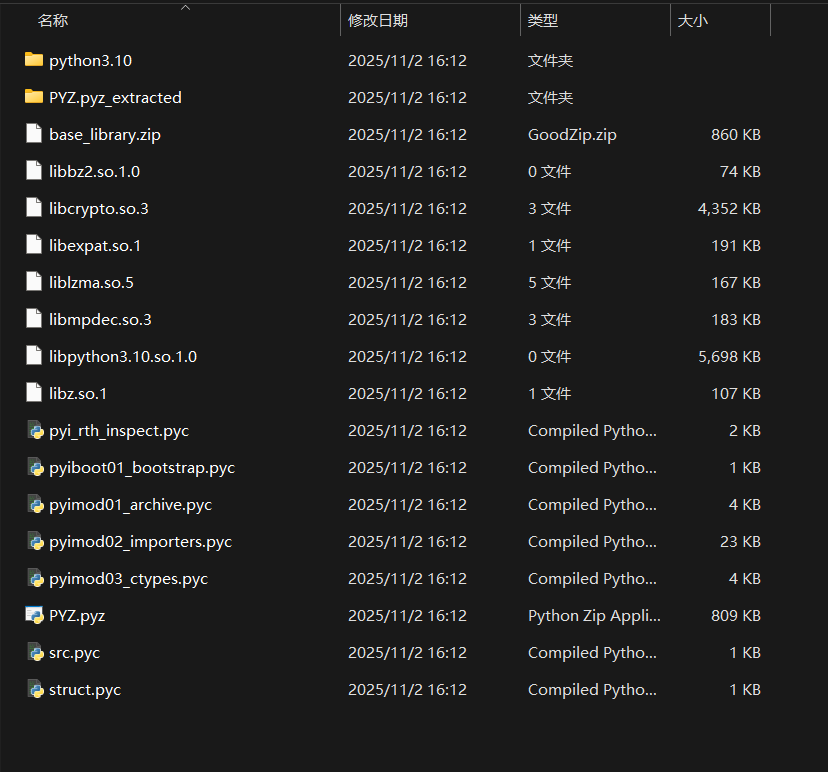
Task: Click the src.pyc compiled Python icon
Action: click(x=34, y=652)
